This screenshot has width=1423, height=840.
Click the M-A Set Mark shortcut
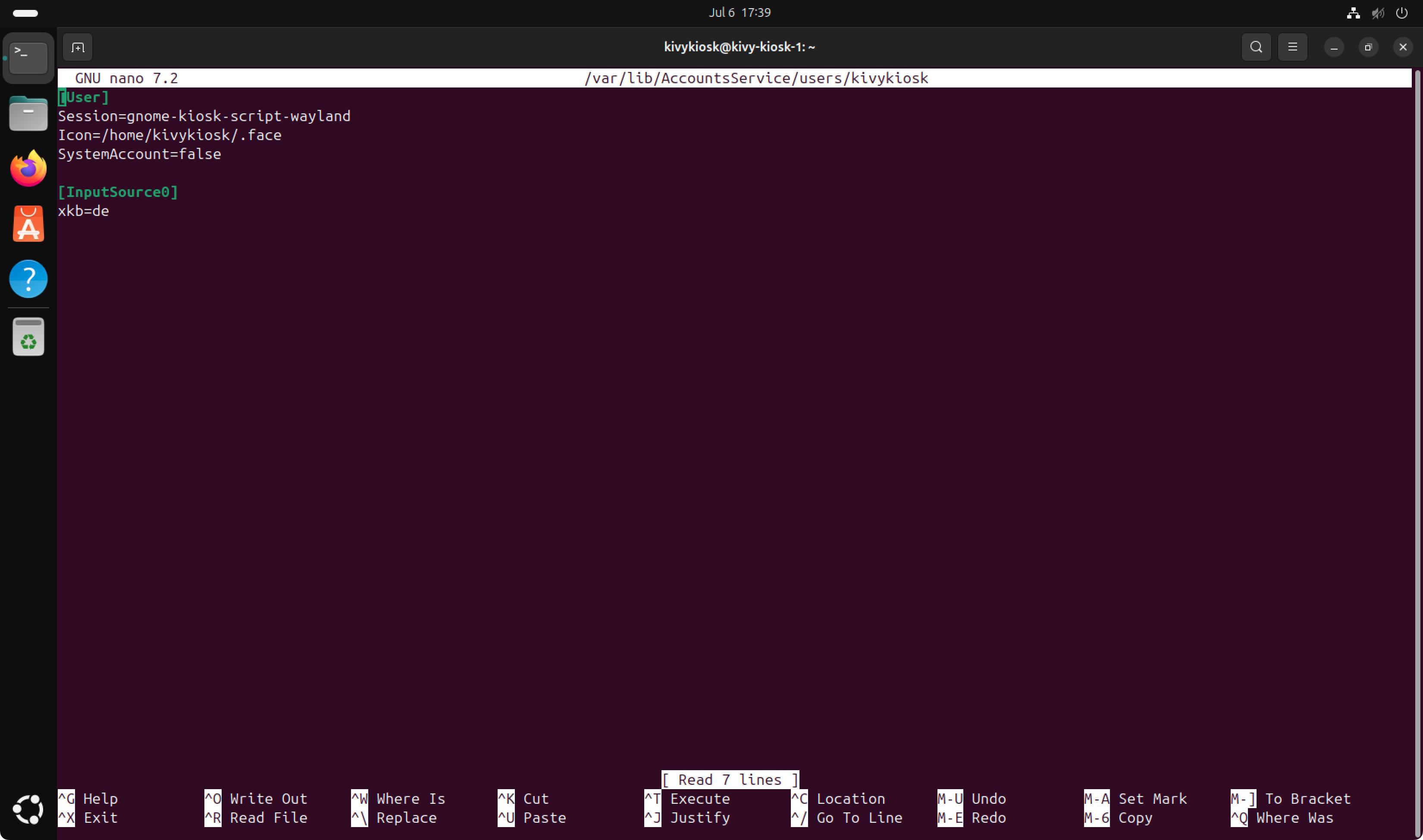(1135, 799)
